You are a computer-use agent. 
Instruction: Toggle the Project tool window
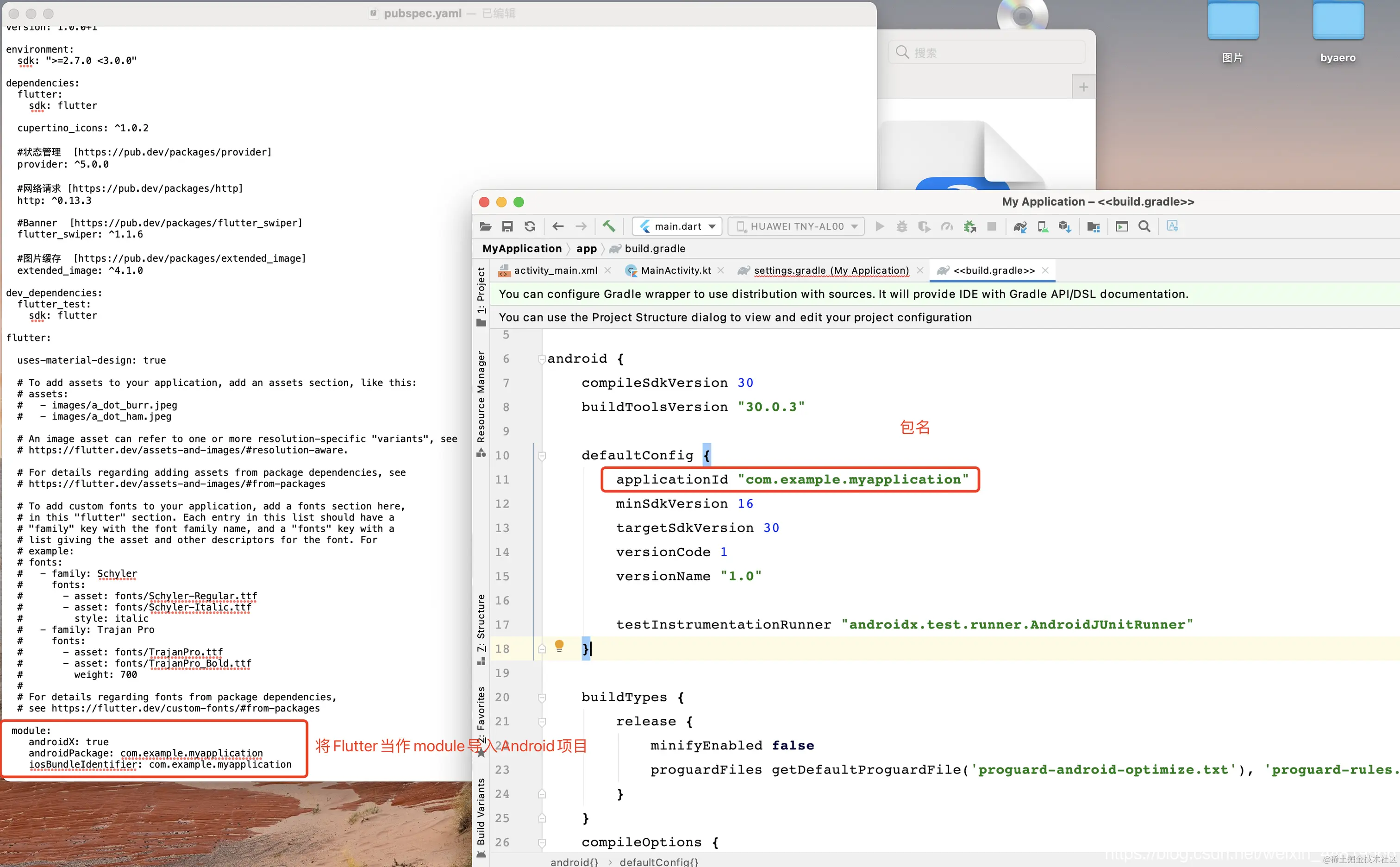click(x=481, y=295)
